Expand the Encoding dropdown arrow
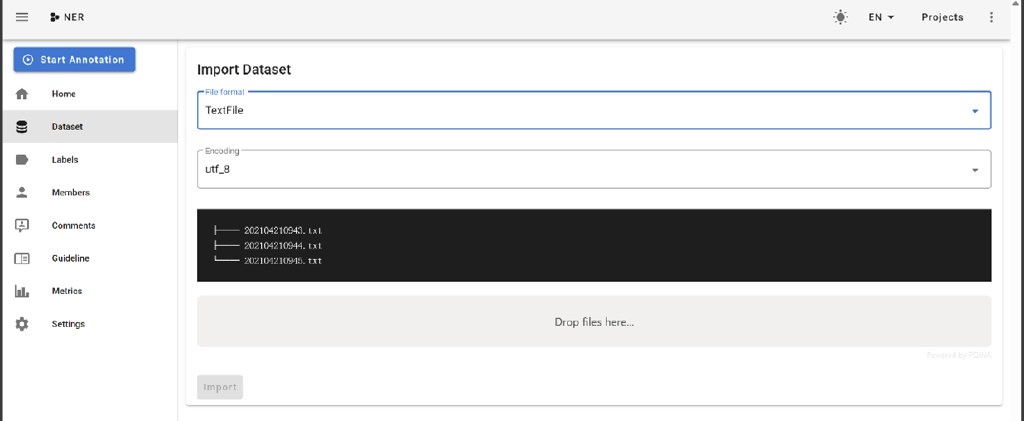 [975, 170]
